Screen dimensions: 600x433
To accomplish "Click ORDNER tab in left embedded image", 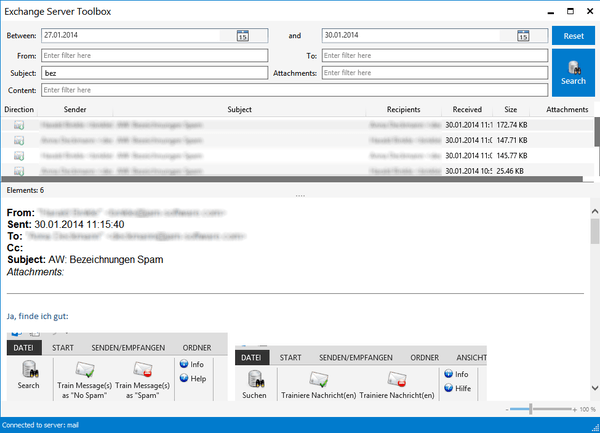I will [x=197, y=348].
